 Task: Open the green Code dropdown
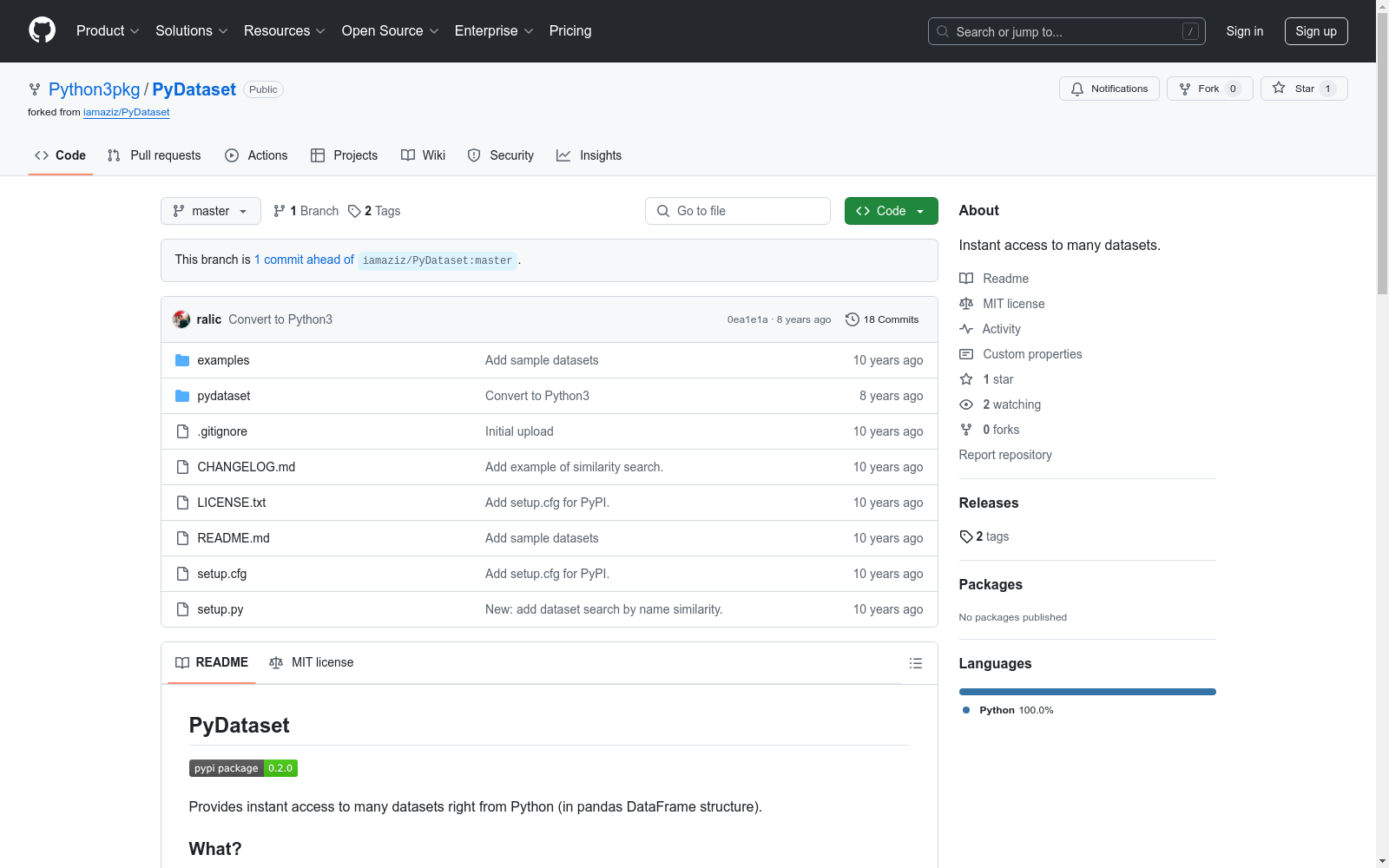(x=891, y=211)
